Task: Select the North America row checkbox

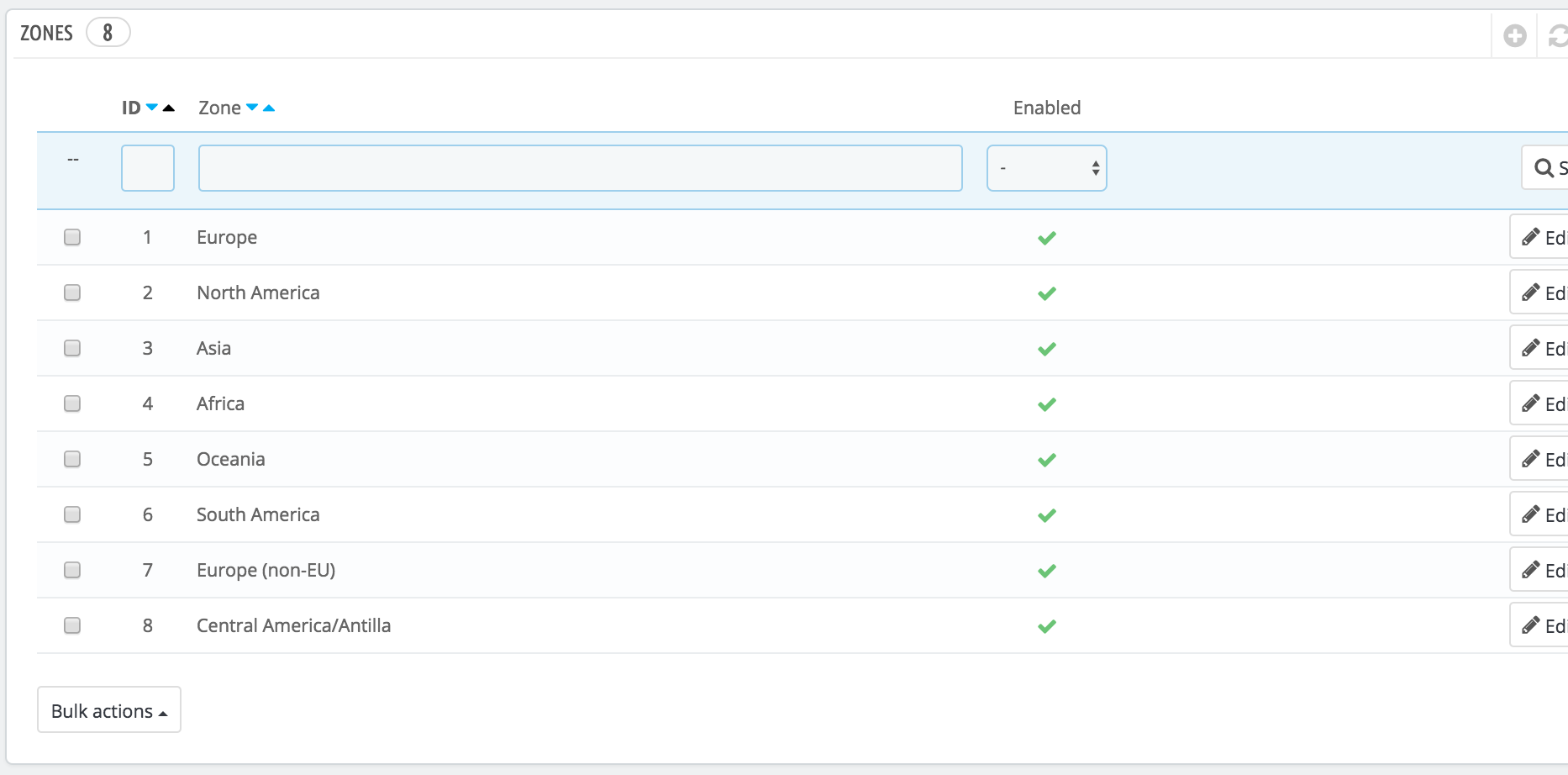Action: pyautogui.click(x=72, y=293)
